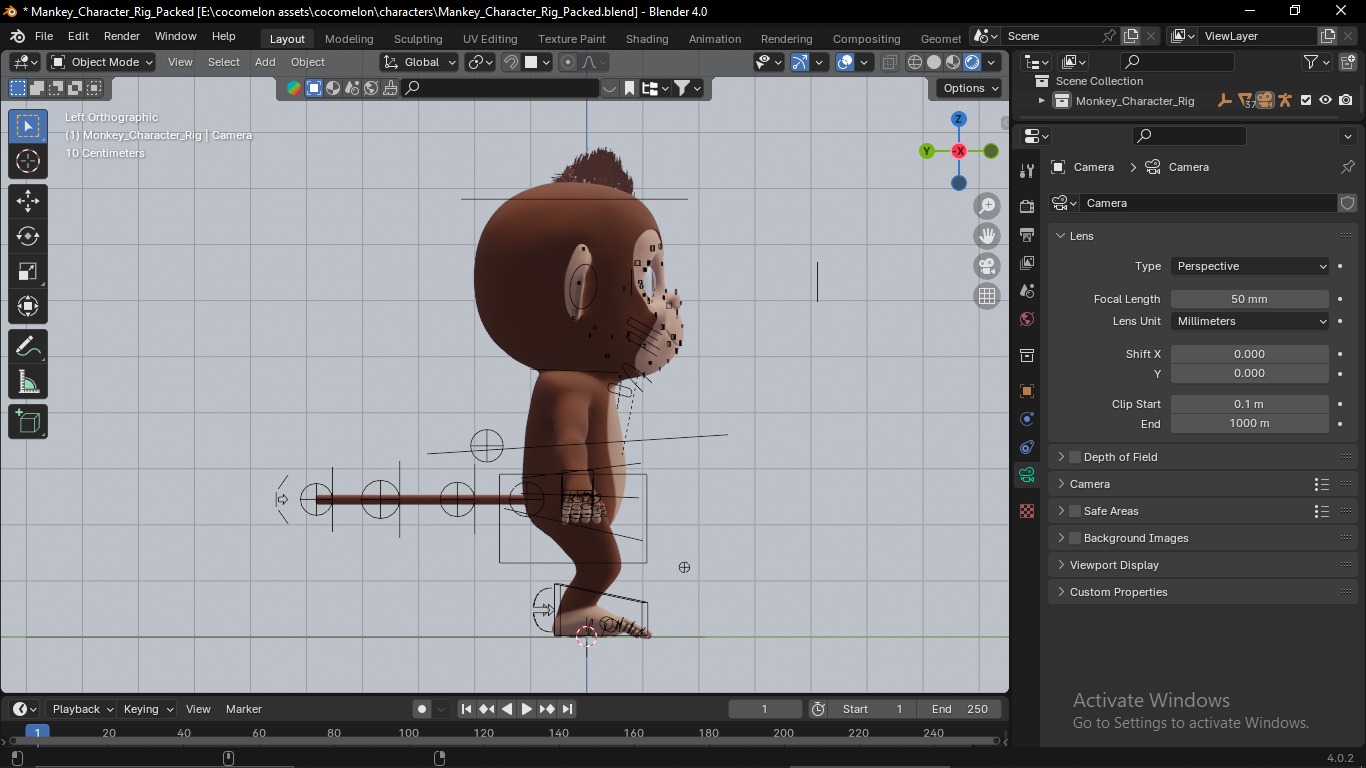Pick the Scale tool
1366x768 pixels.
[28, 271]
